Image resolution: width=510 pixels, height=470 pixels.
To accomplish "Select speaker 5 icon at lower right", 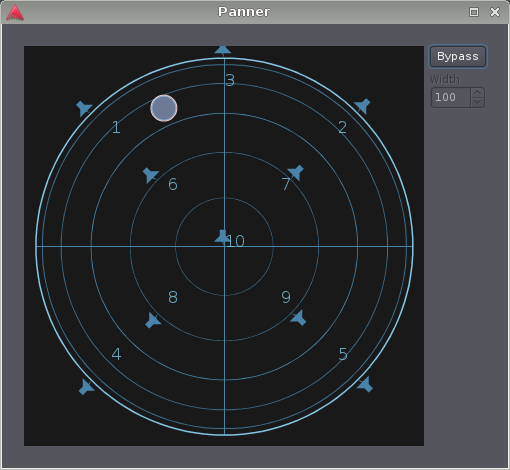I will 365,384.
